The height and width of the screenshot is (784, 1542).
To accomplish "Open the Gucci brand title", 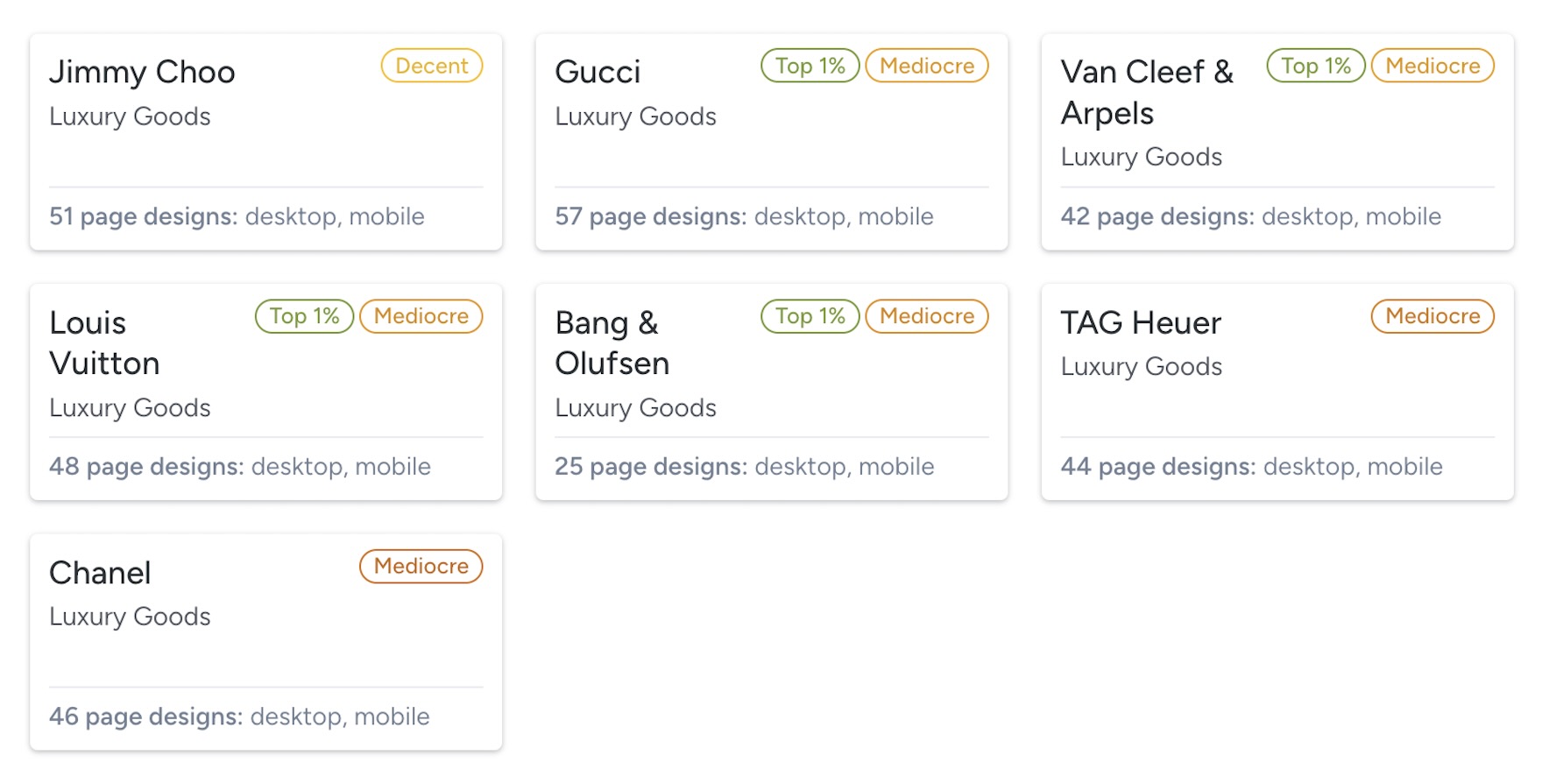I will [x=598, y=72].
